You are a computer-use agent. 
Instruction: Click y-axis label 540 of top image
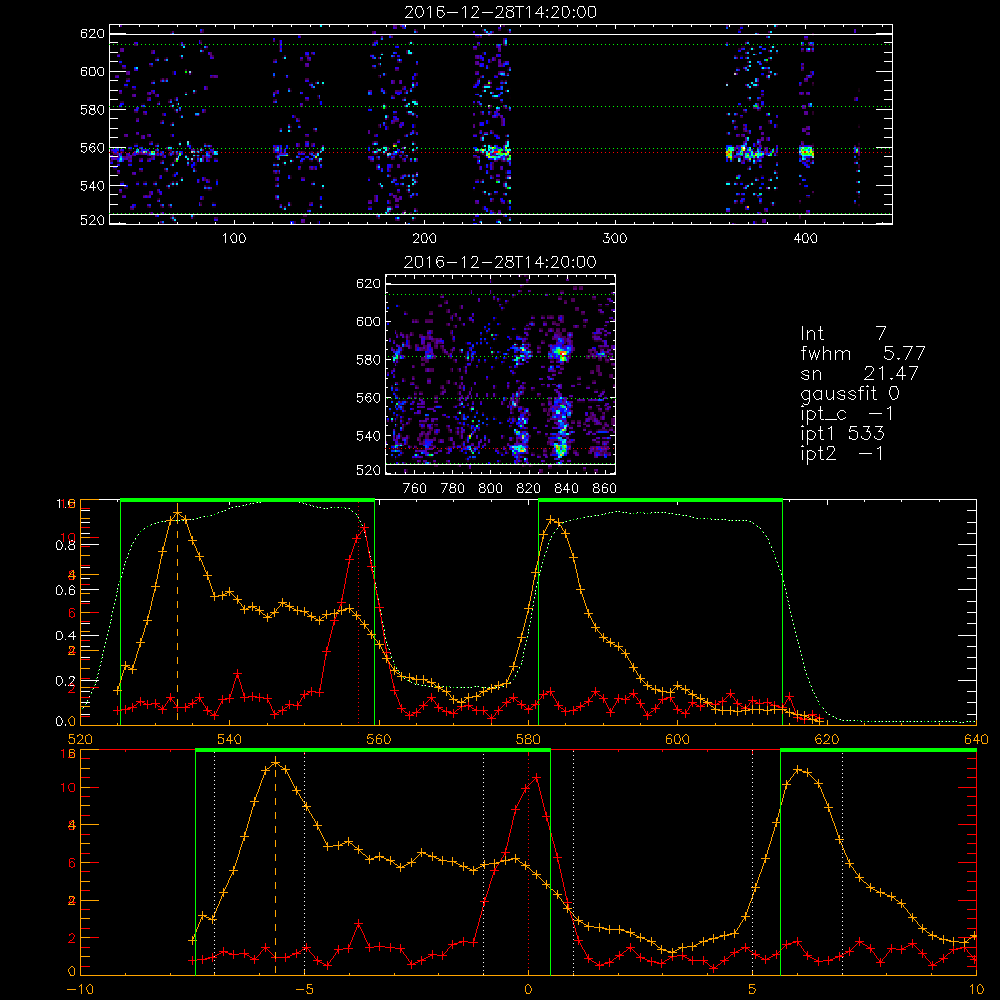92,186
